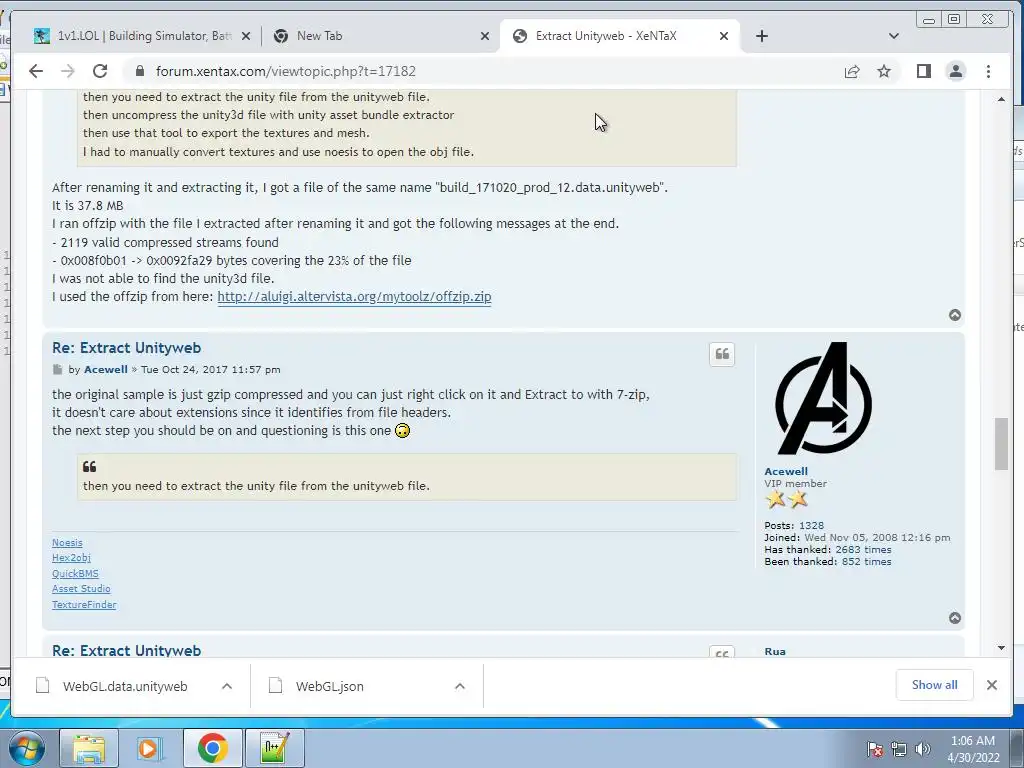Jump to top from Acewell's post

click(955, 618)
